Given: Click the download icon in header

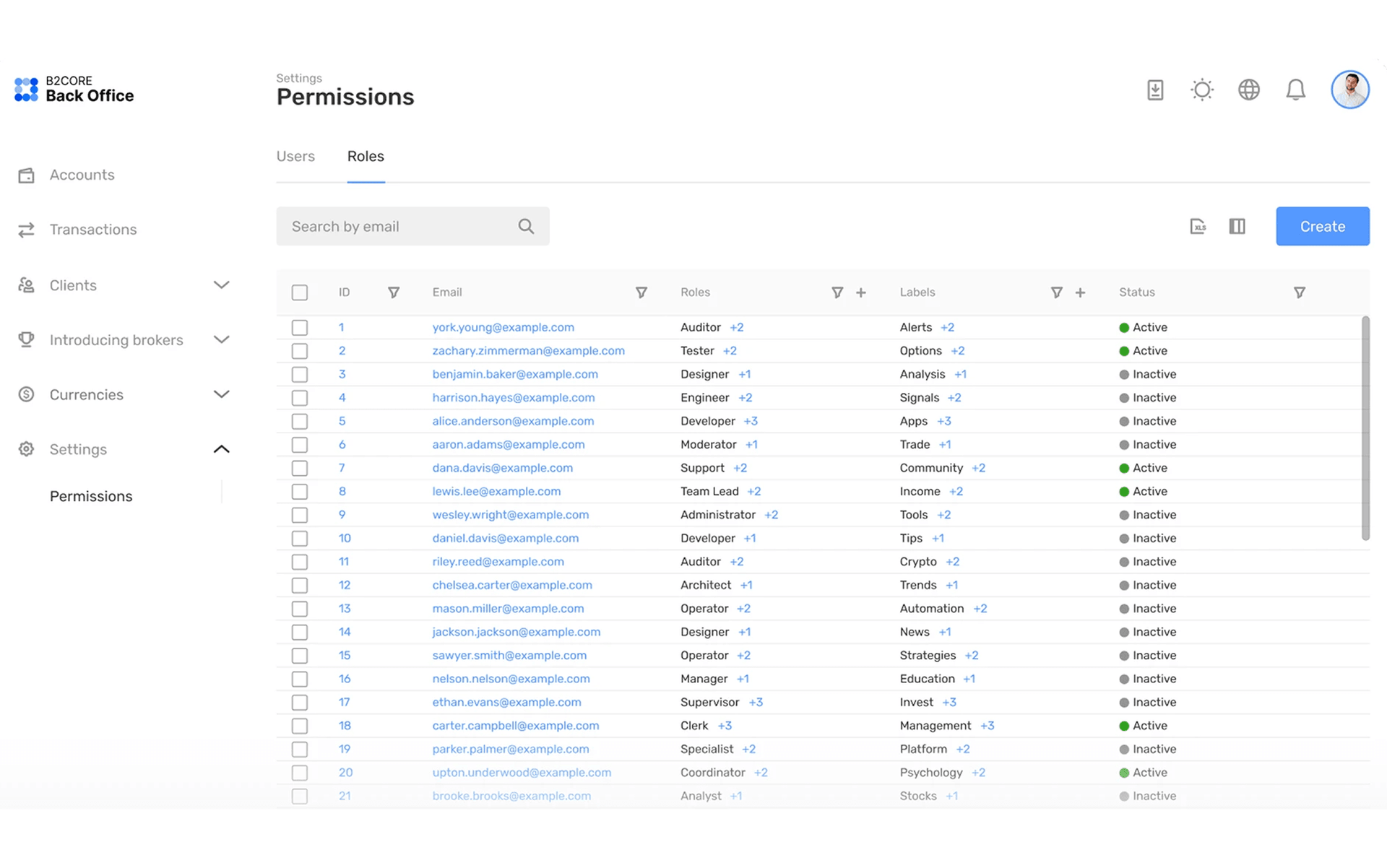Looking at the screenshot, I should (x=1155, y=90).
